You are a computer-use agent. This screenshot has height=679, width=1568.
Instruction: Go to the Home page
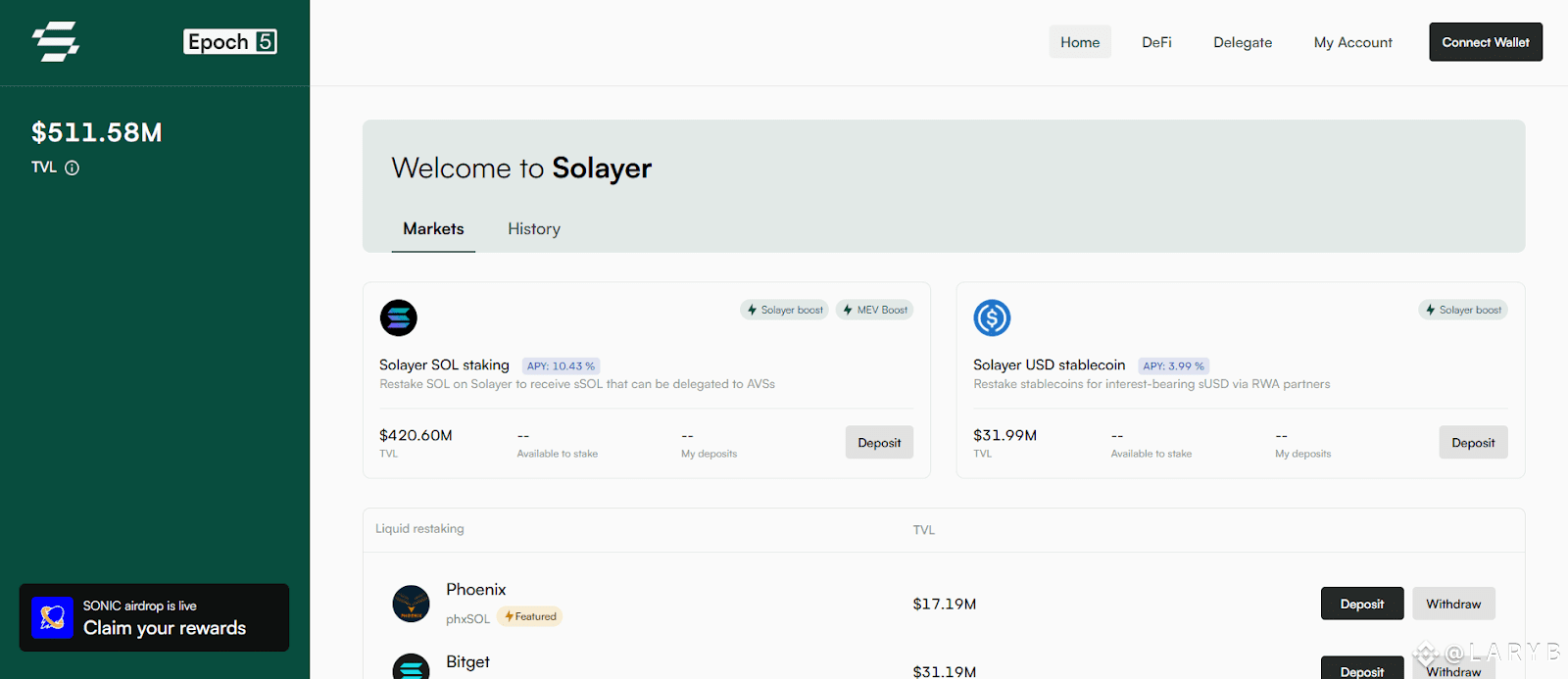(x=1080, y=42)
